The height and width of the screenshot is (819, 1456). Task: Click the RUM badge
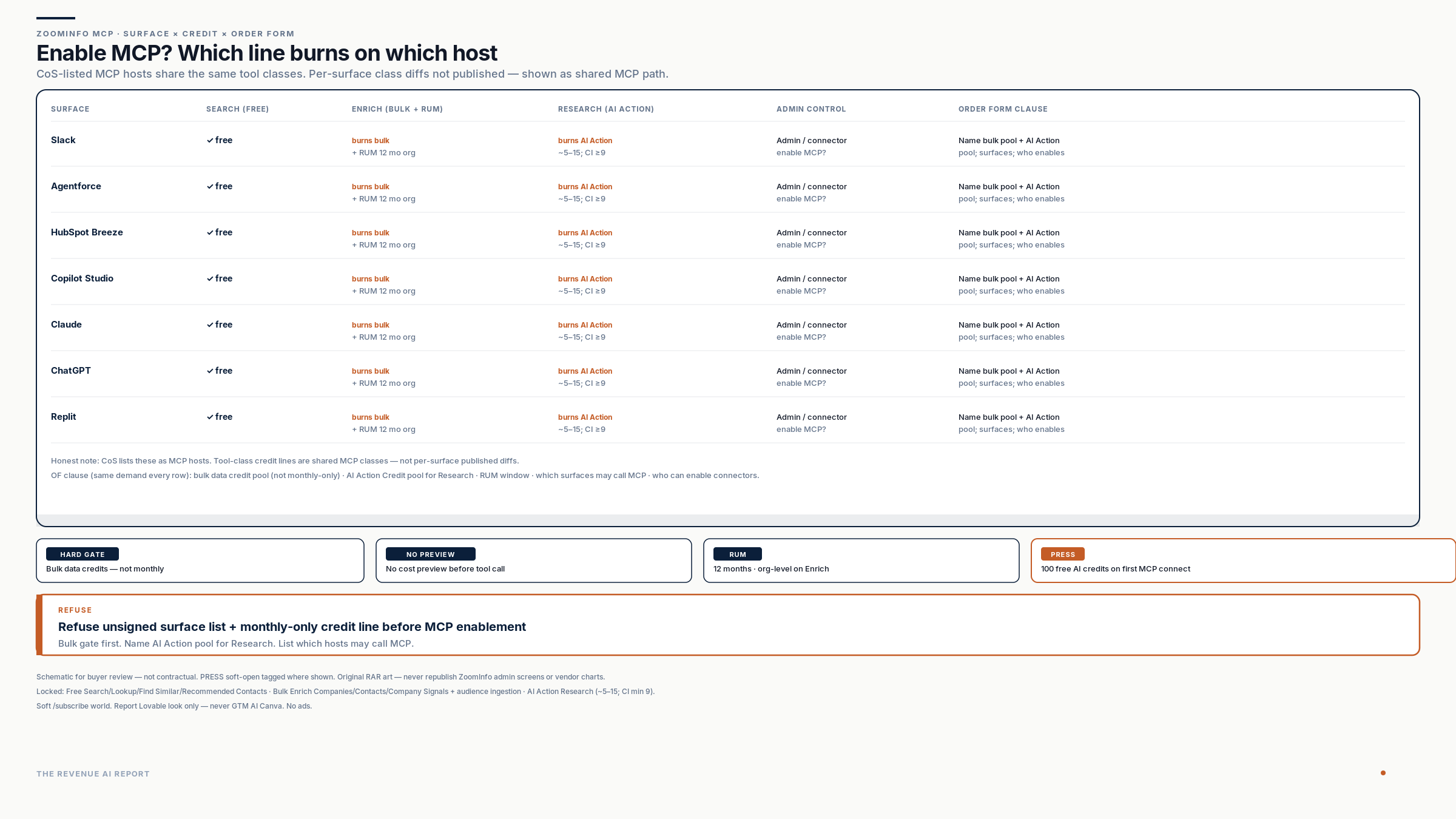[738, 554]
